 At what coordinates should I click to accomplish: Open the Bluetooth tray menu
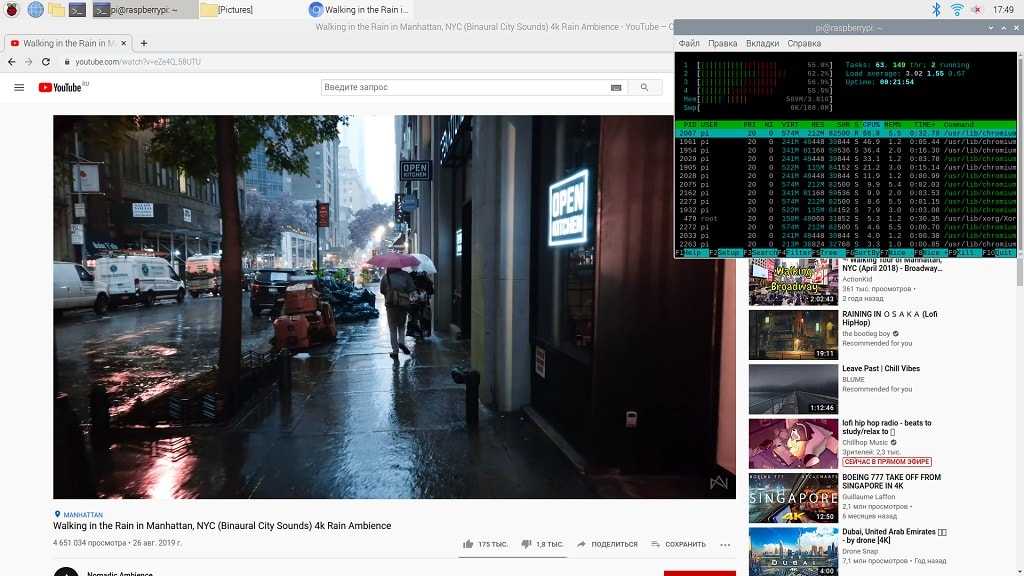coord(937,9)
